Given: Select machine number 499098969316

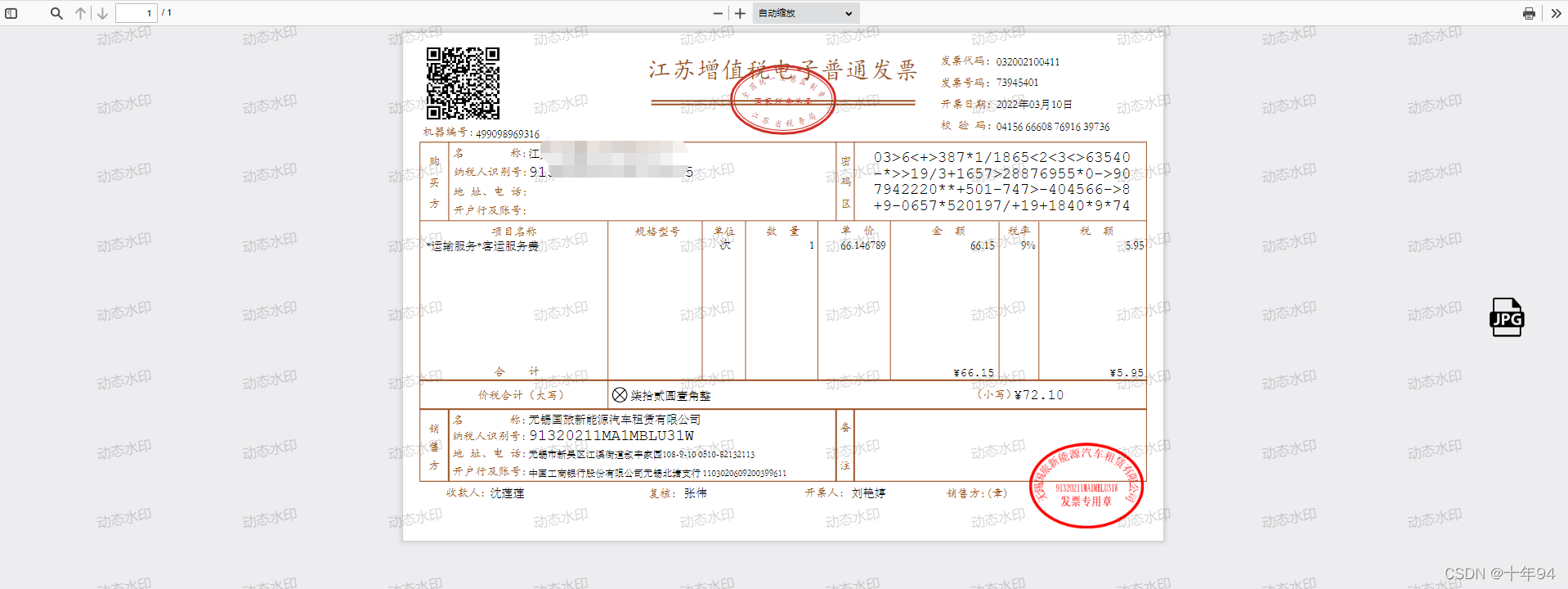Looking at the screenshot, I should click(x=508, y=134).
